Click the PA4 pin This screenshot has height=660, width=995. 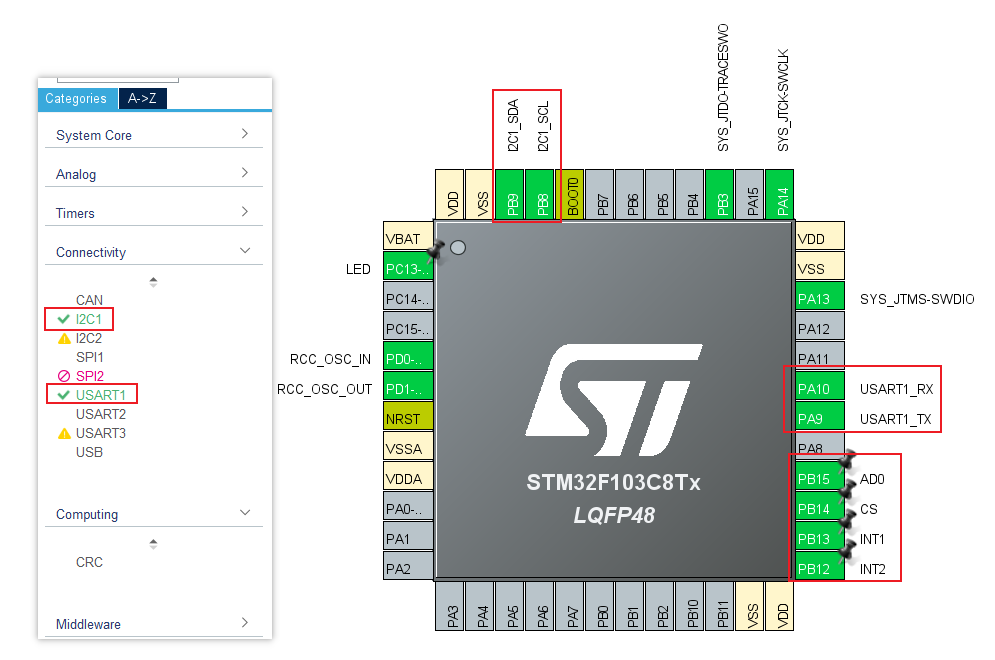click(479, 606)
